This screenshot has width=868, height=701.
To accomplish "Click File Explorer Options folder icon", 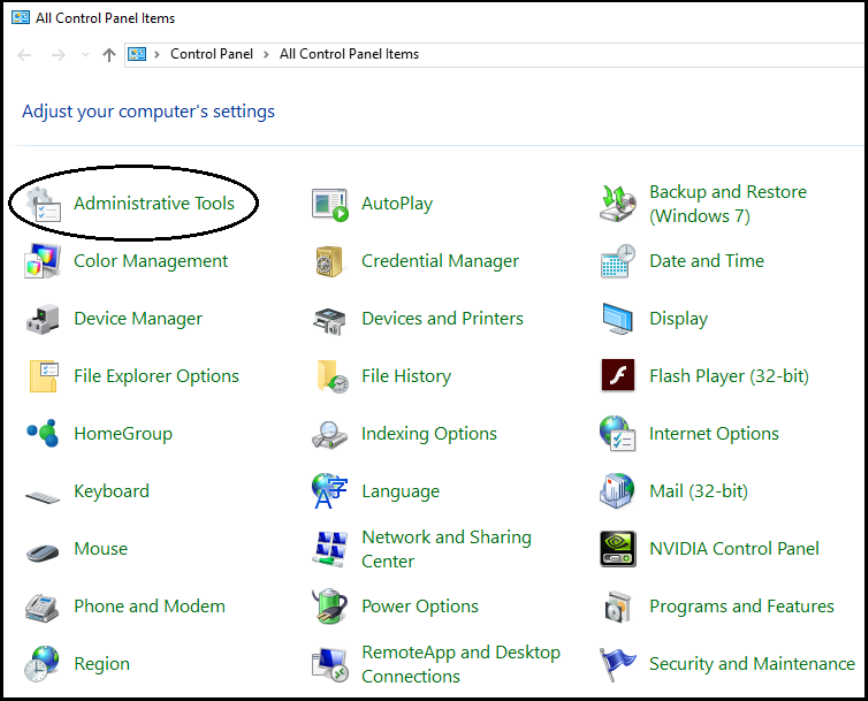I will tap(44, 376).
